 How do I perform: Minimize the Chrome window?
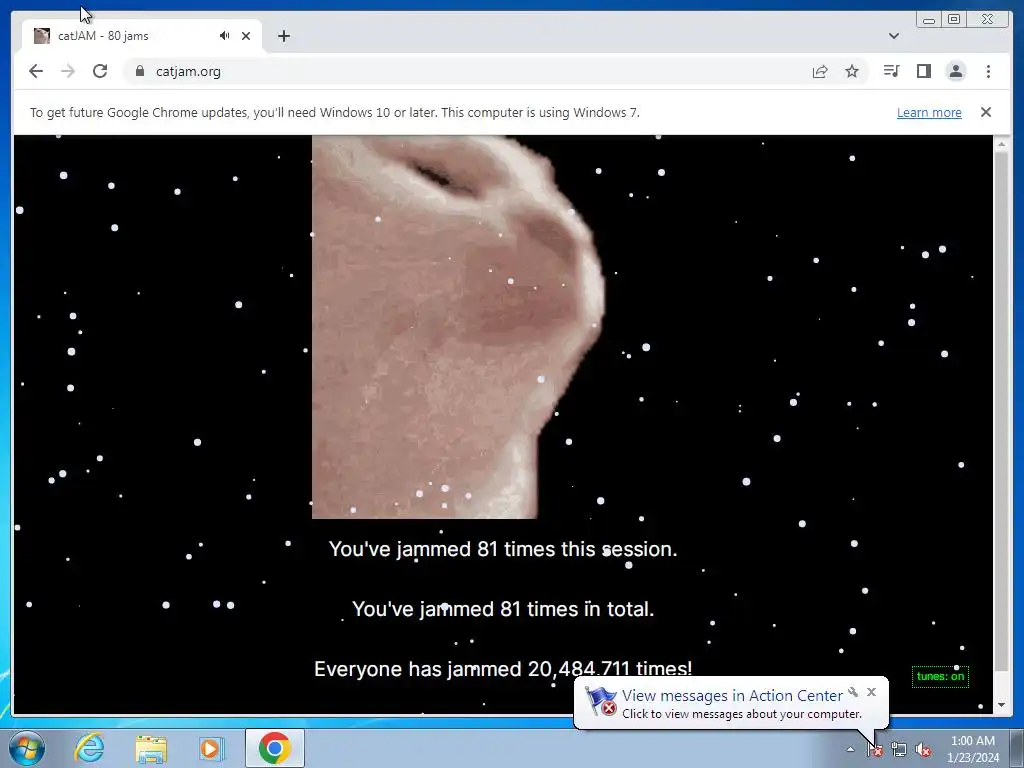point(929,20)
